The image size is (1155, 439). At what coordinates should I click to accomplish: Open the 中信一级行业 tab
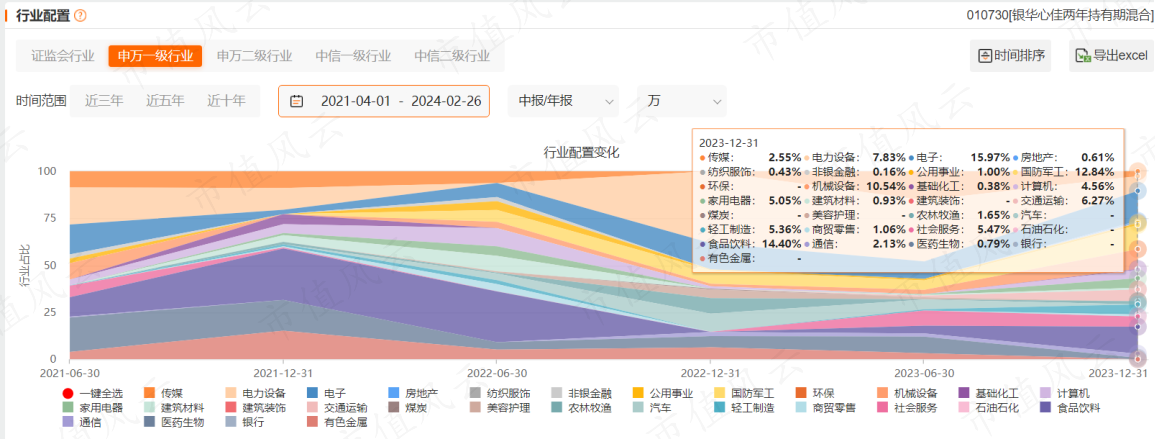point(353,56)
